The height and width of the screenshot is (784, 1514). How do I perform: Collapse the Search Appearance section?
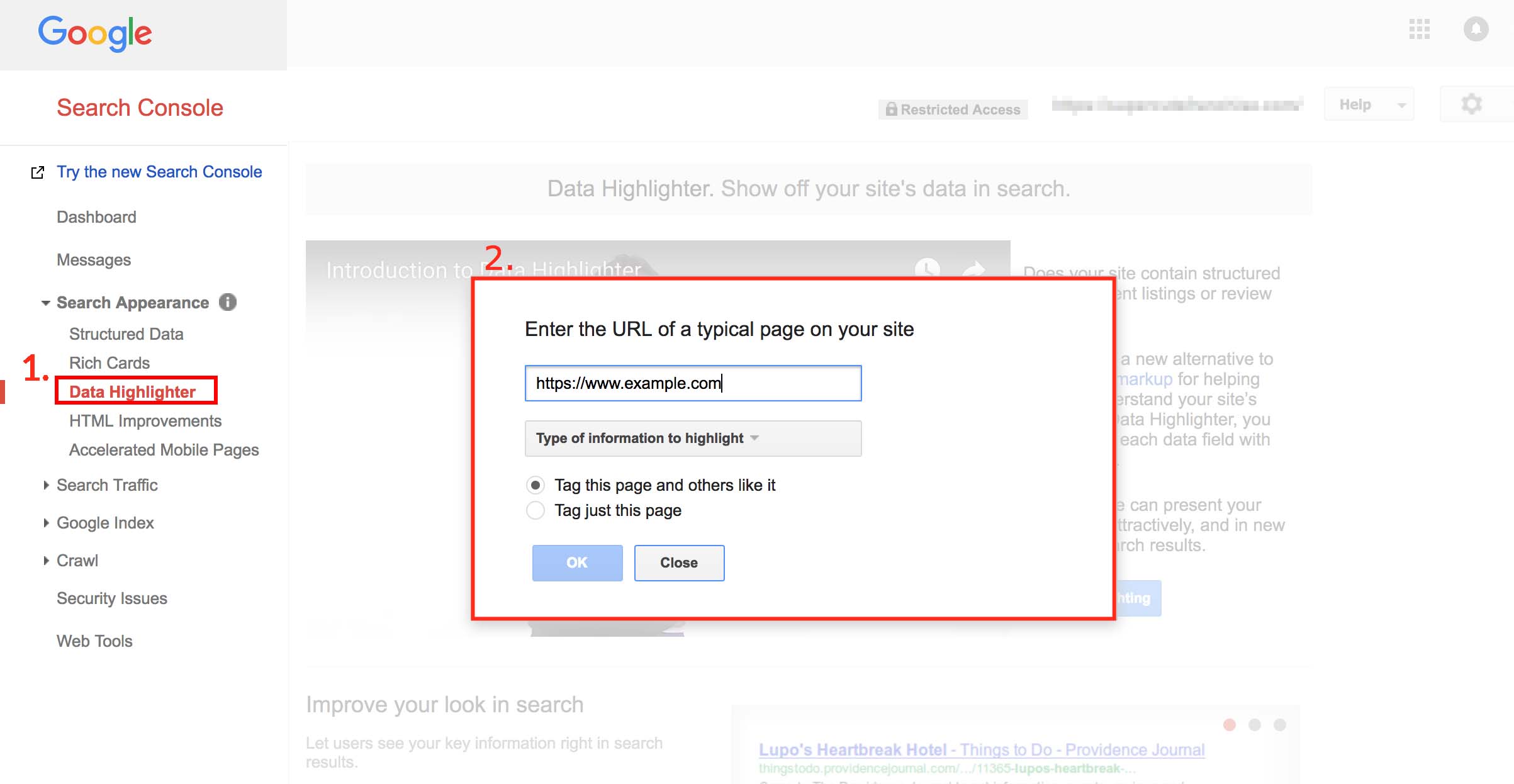click(x=46, y=303)
